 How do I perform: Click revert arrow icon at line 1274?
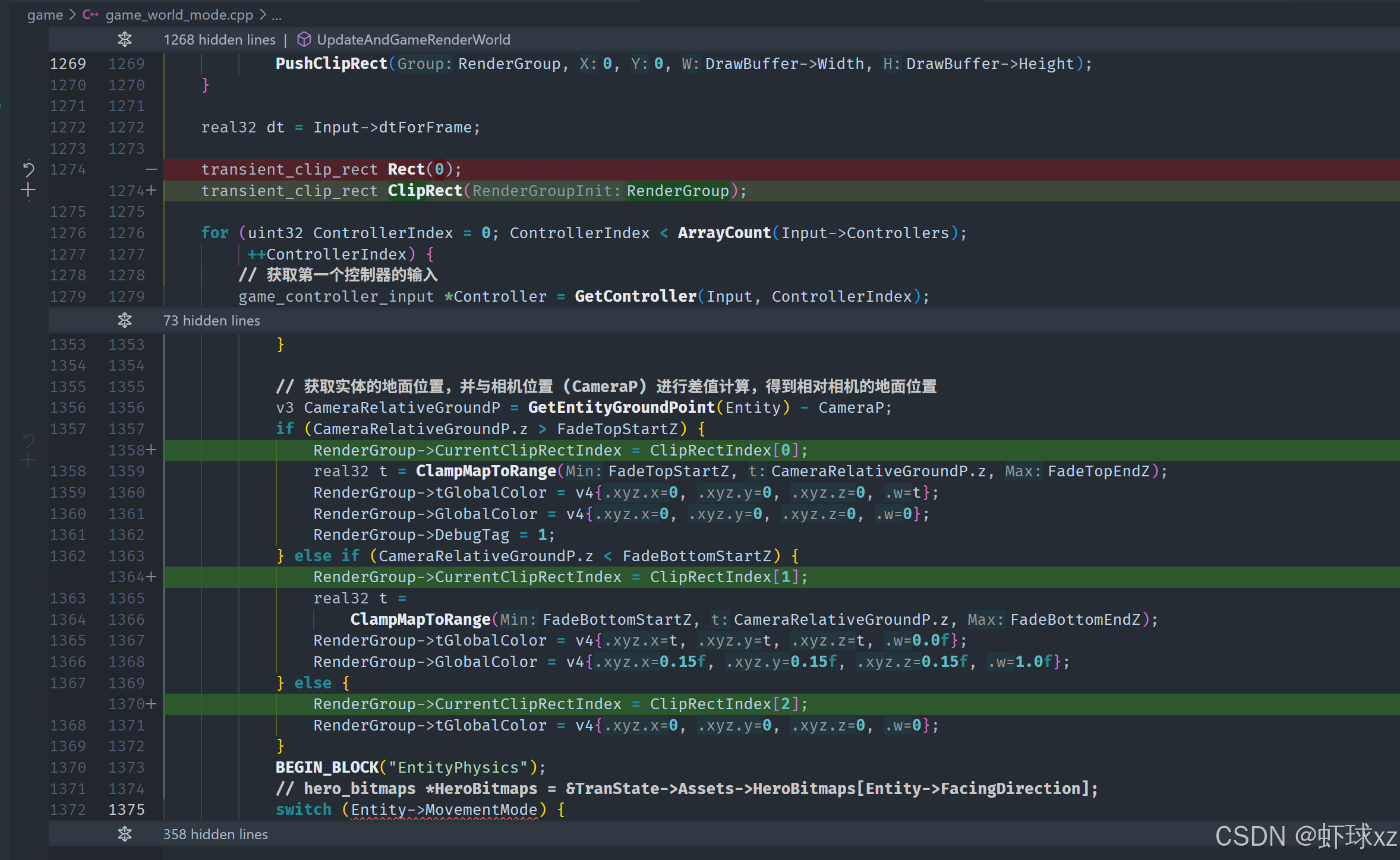click(x=28, y=170)
